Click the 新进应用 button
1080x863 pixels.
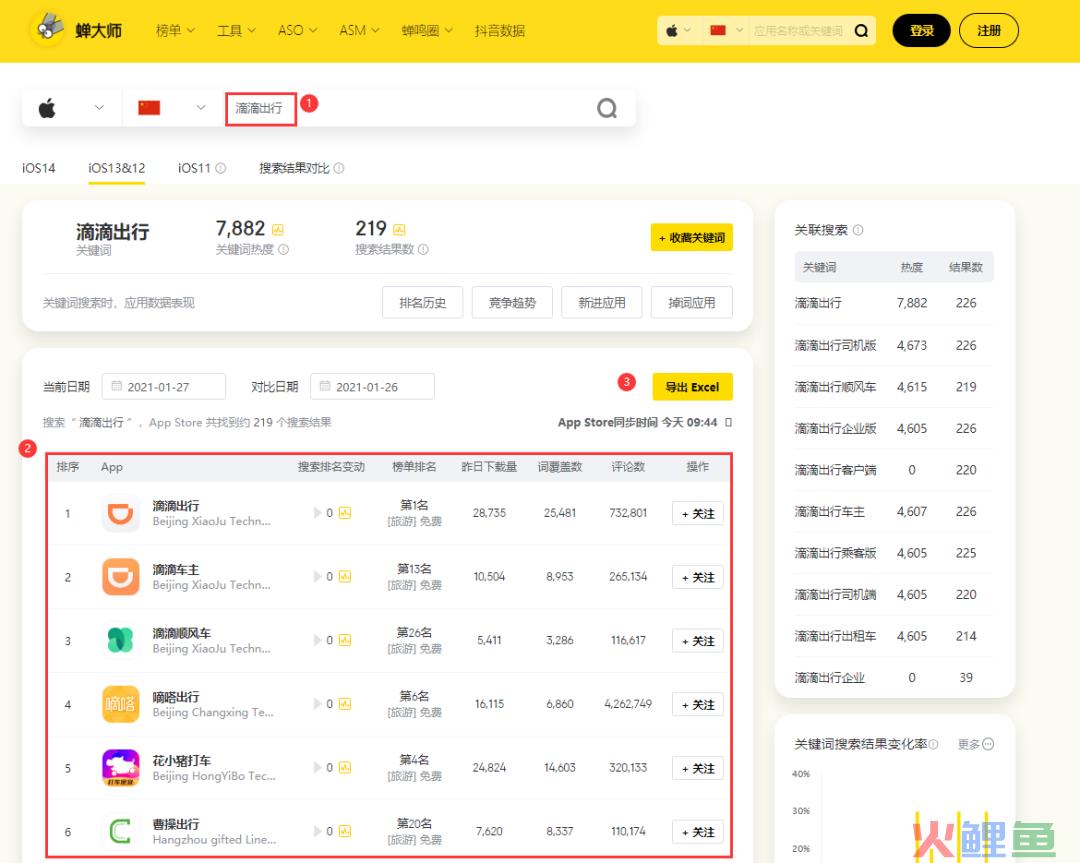coord(602,302)
